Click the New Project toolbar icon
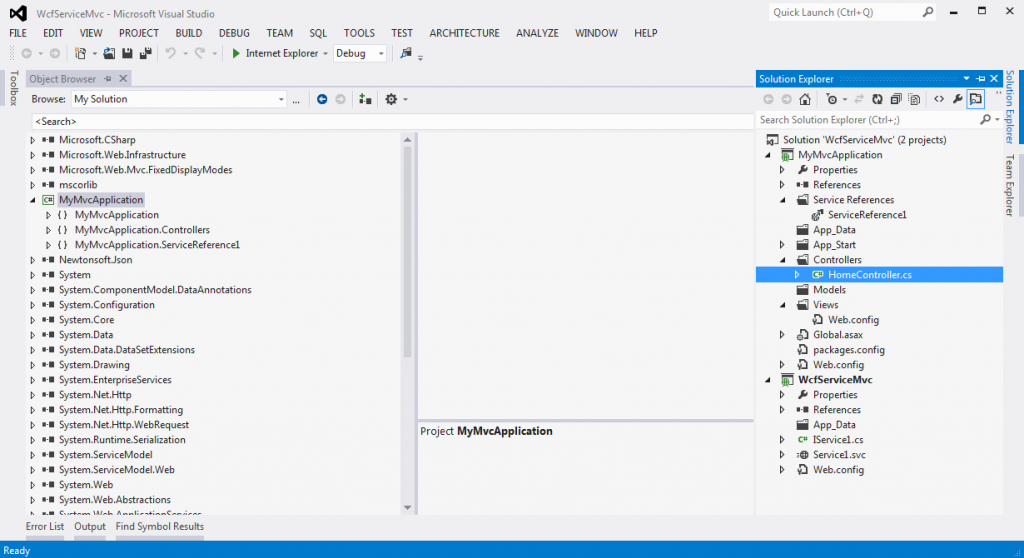1024x558 pixels. (x=80, y=54)
